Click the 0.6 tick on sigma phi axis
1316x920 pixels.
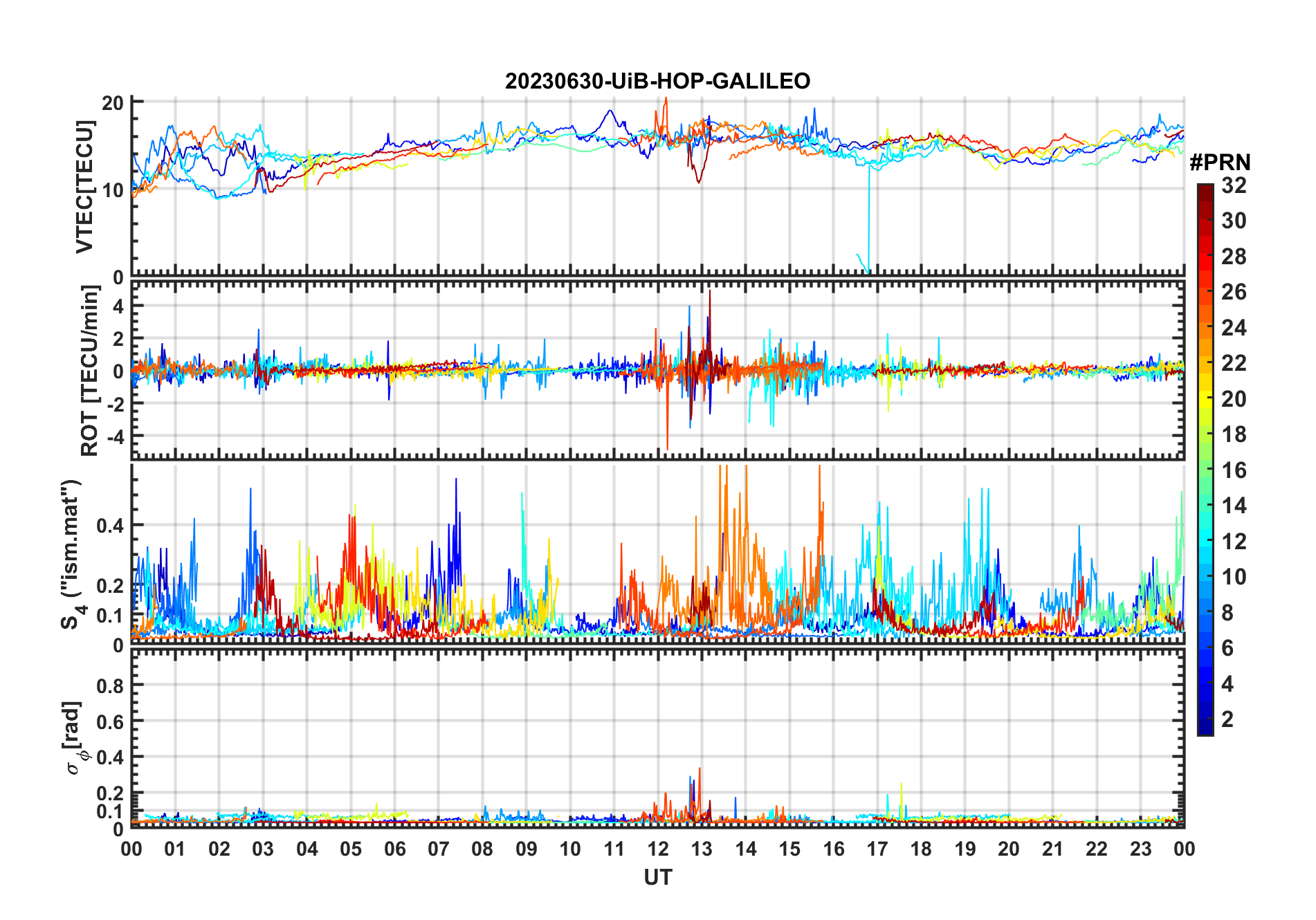111,721
